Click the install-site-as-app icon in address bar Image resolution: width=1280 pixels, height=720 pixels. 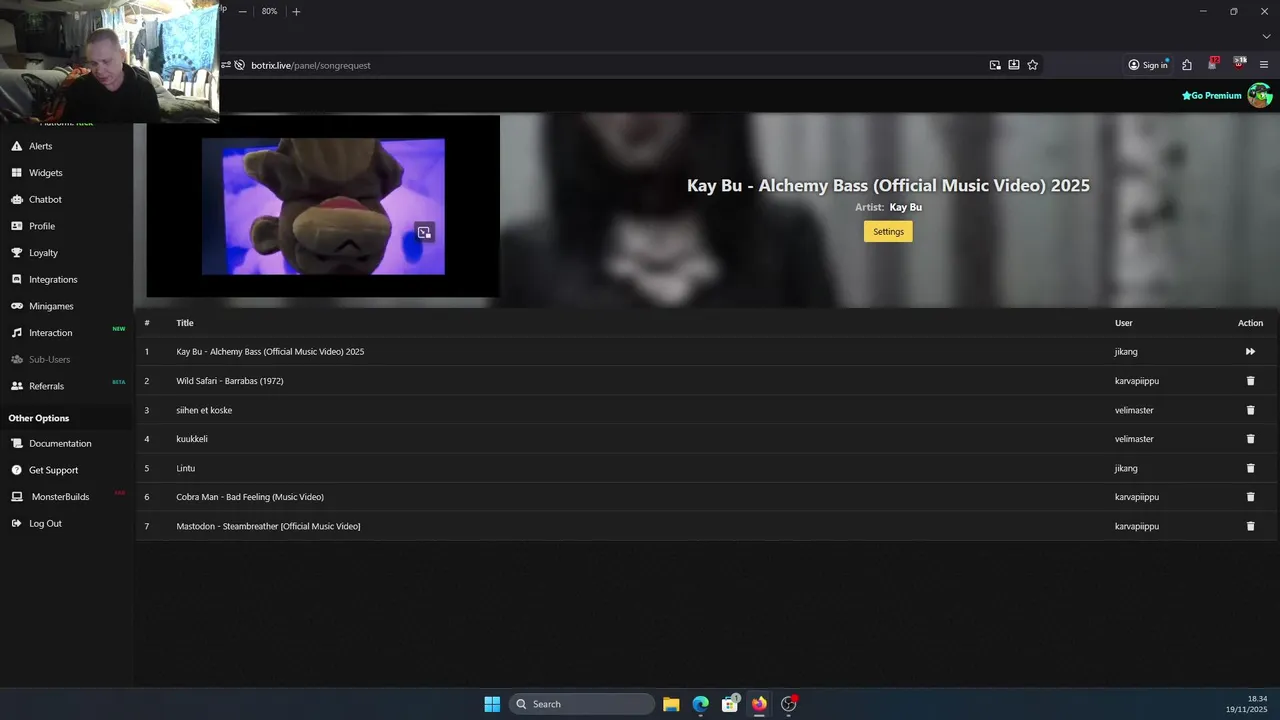coord(1014,65)
